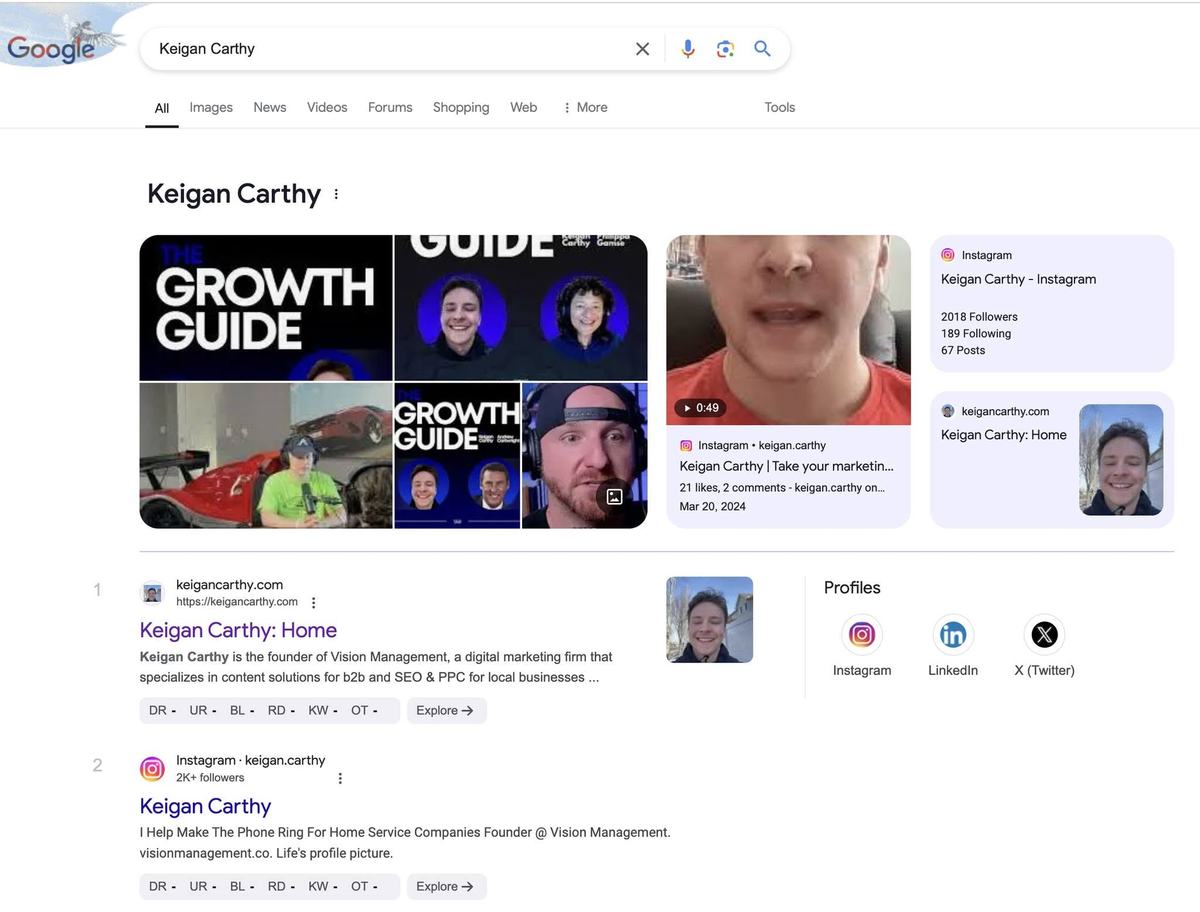This screenshot has height=912, width=1200.
Task: Click into the Keigan Carthy search field
Action: (390, 49)
